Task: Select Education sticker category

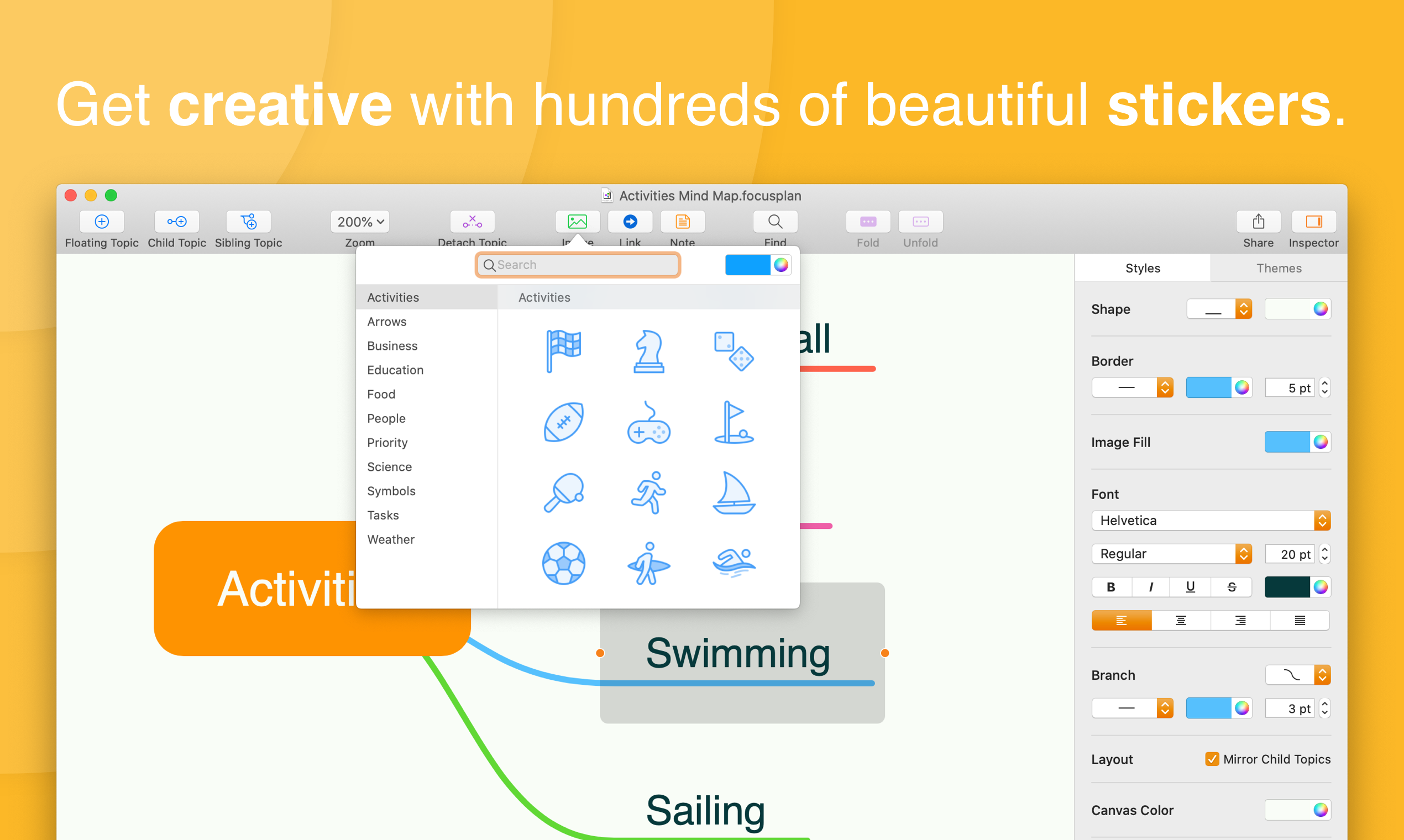Action: pos(427,370)
